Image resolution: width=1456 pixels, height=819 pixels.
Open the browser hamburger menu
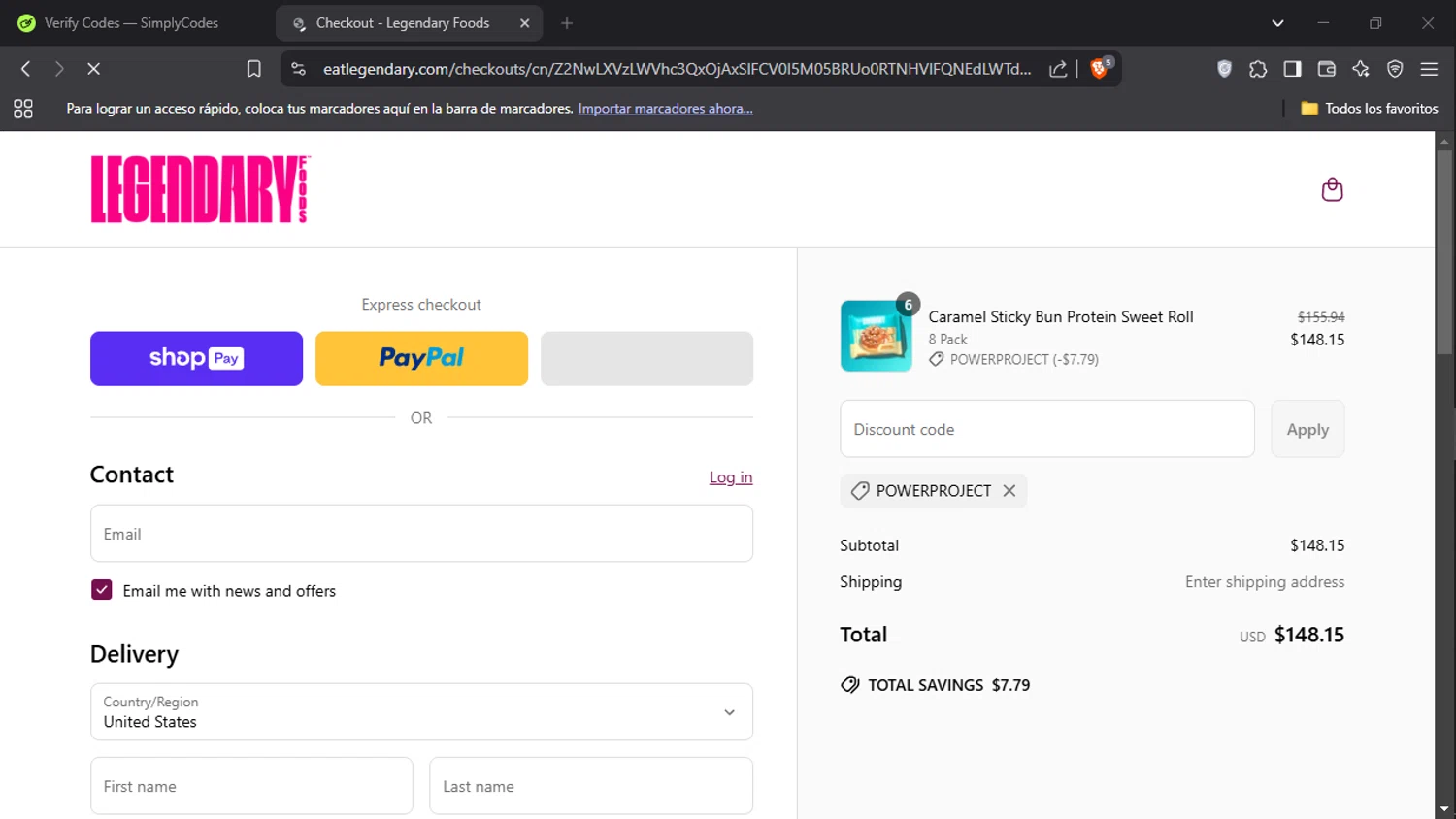1429,69
